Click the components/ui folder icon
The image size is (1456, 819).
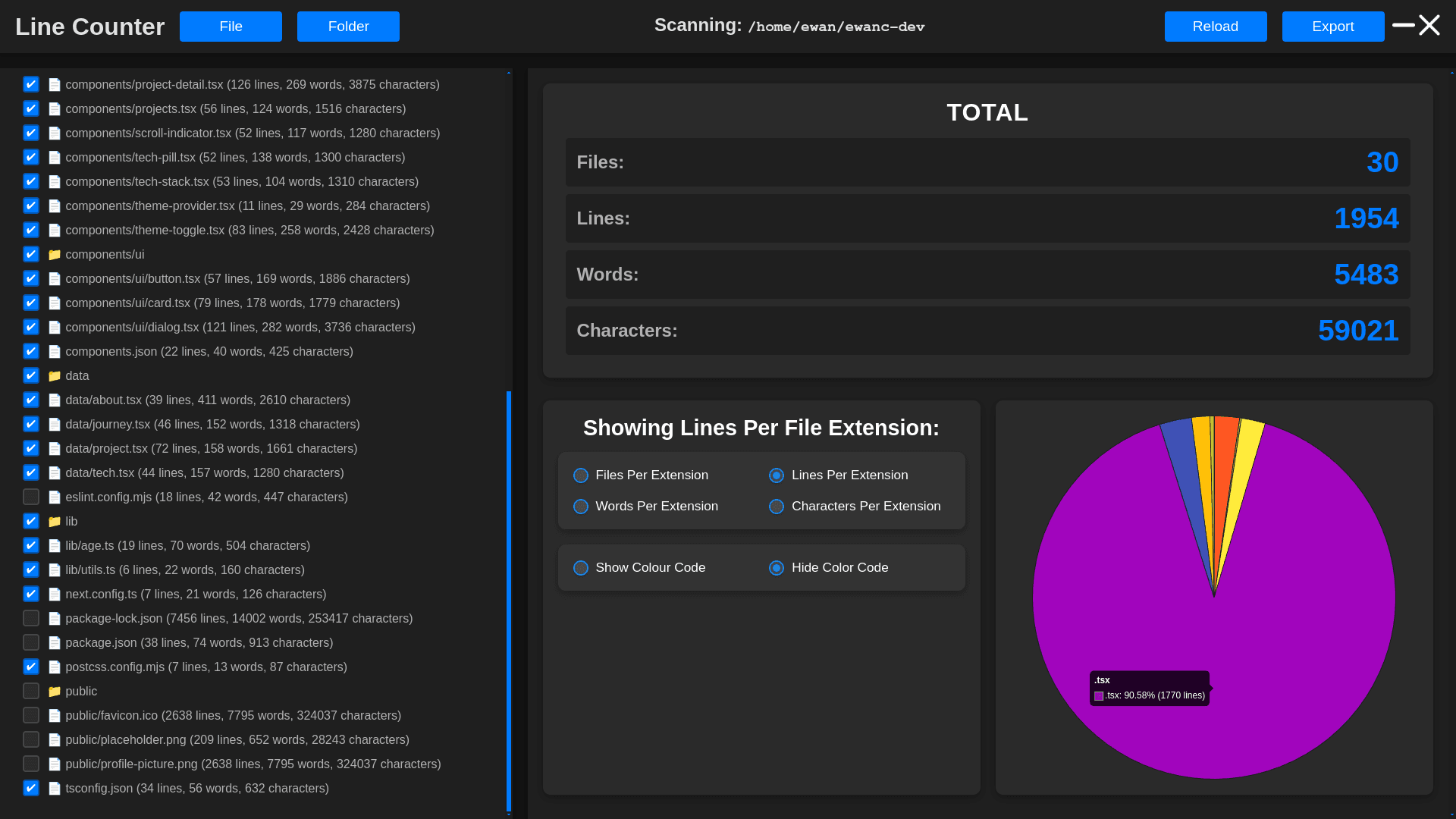click(55, 255)
